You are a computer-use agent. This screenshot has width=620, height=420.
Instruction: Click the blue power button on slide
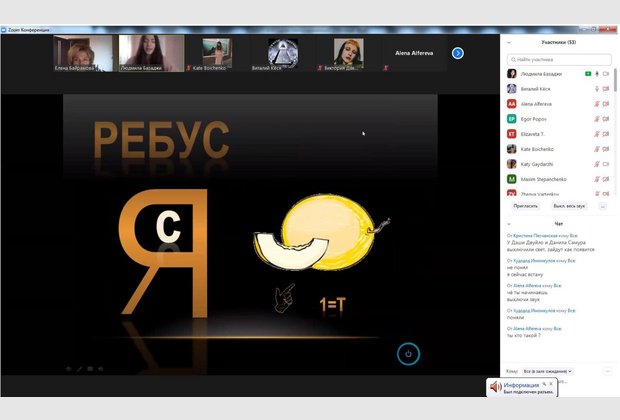click(407, 353)
